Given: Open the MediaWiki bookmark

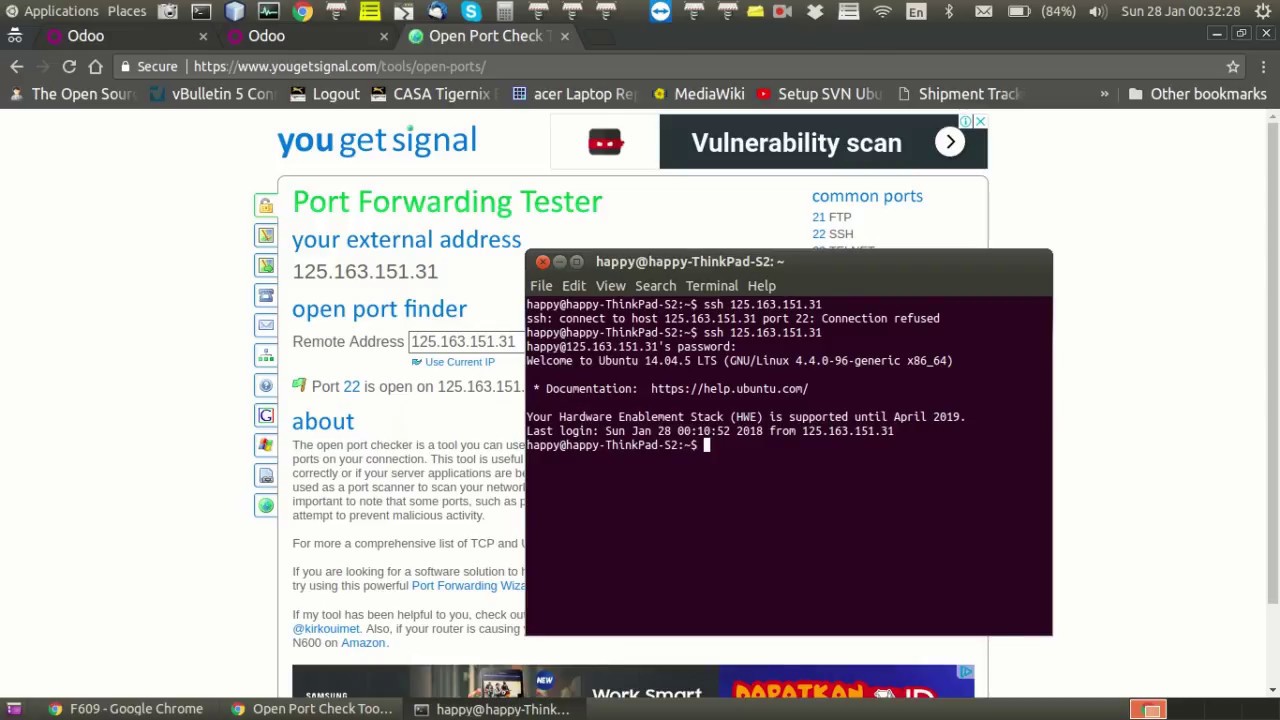Looking at the screenshot, I should point(698,94).
